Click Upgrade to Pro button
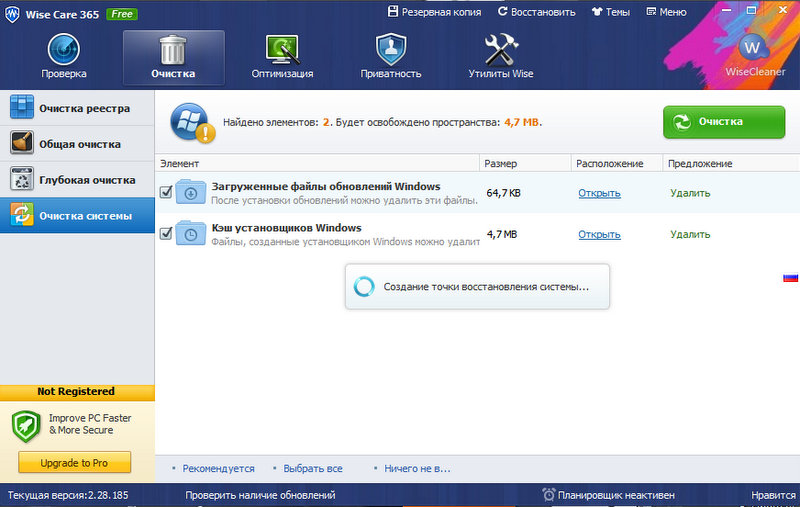Image resolution: width=800 pixels, height=507 pixels. [74, 463]
